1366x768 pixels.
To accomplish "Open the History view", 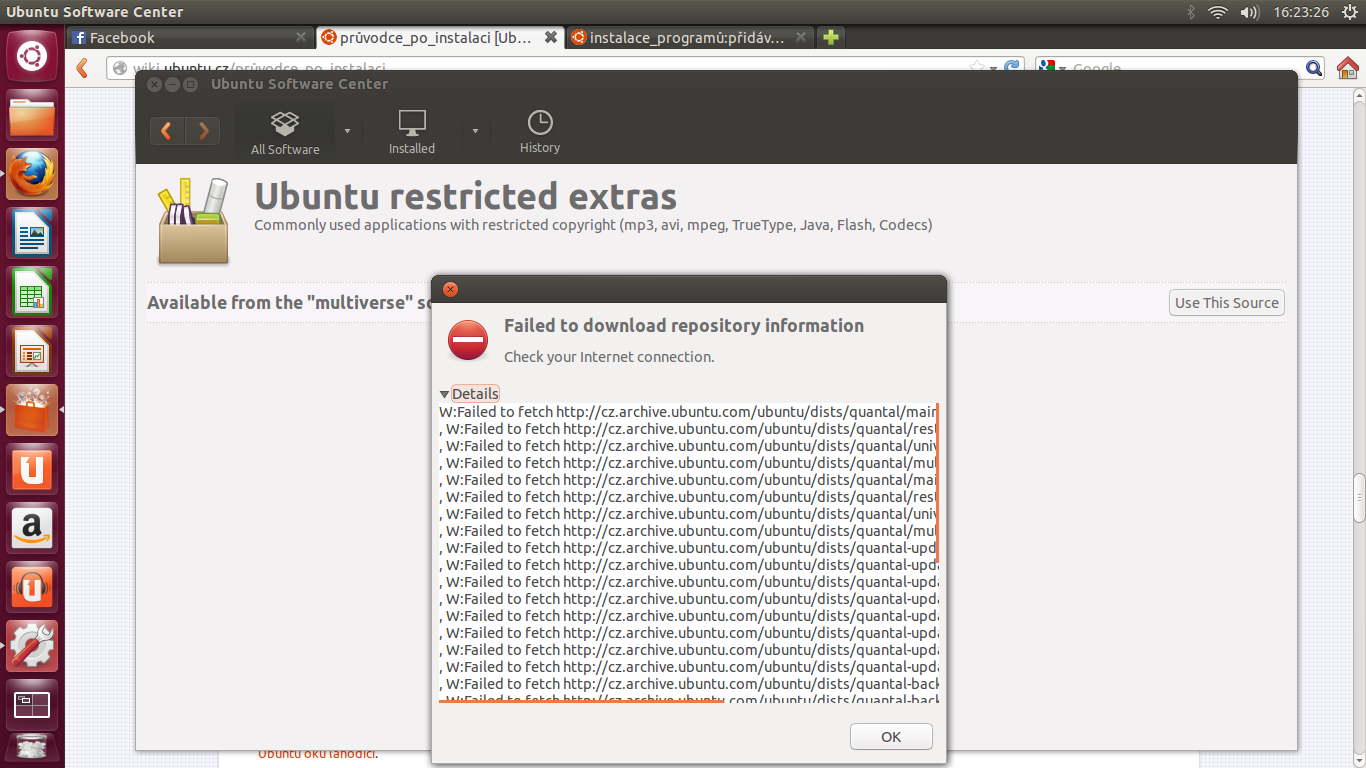I will tap(540, 133).
